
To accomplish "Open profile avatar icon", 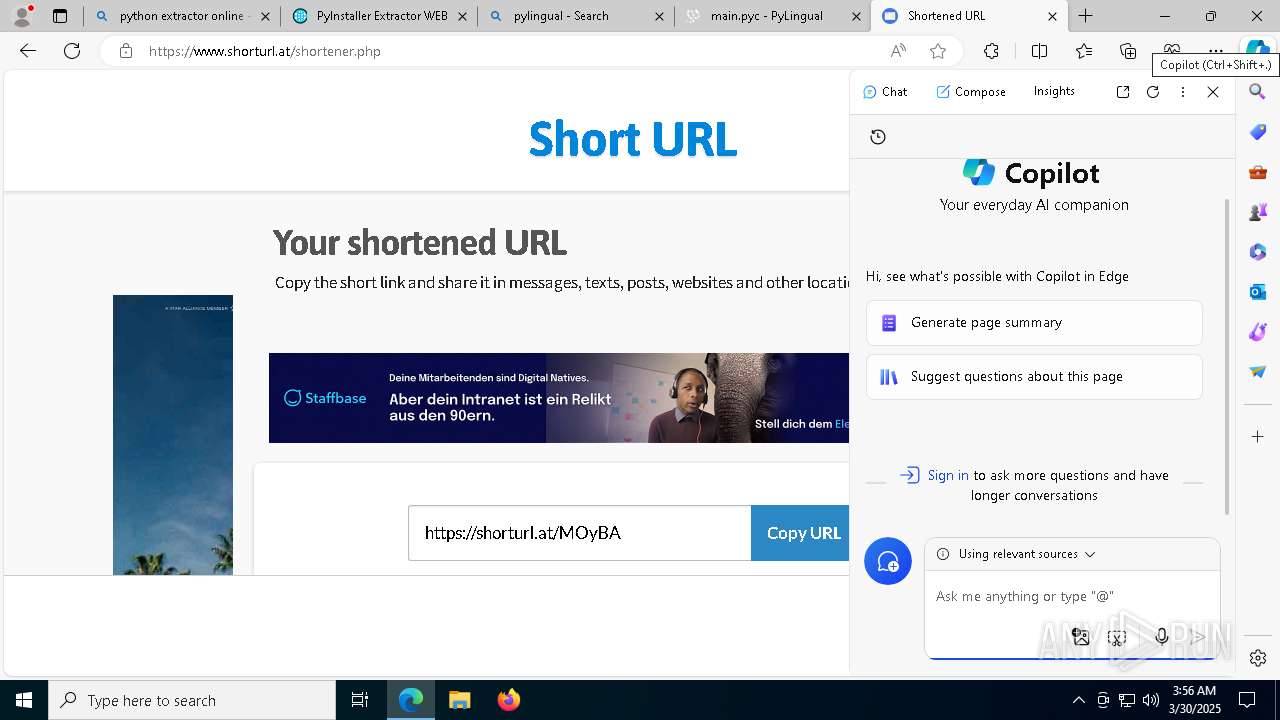I will point(21,16).
